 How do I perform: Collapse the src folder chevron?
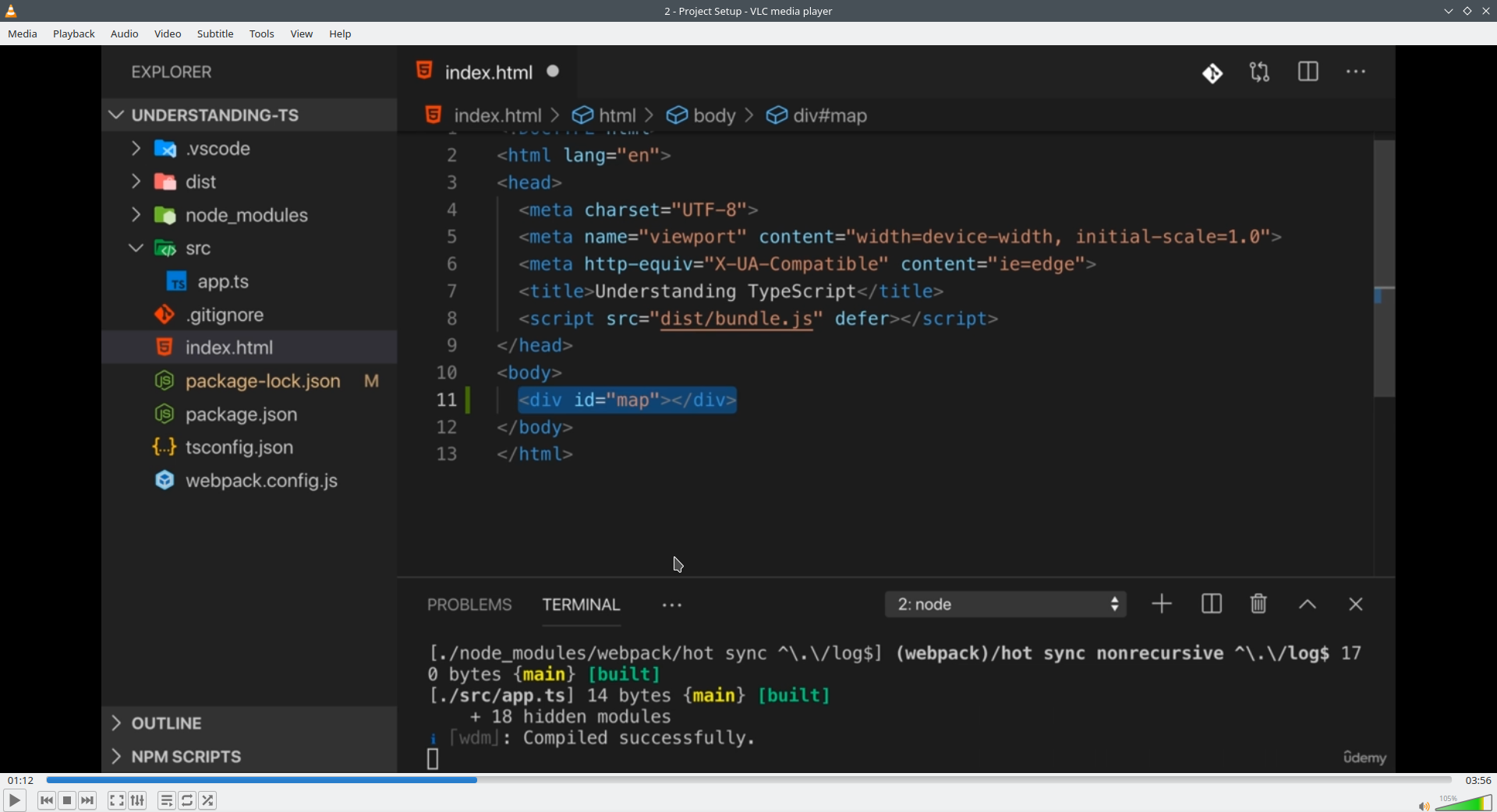tap(136, 248)
